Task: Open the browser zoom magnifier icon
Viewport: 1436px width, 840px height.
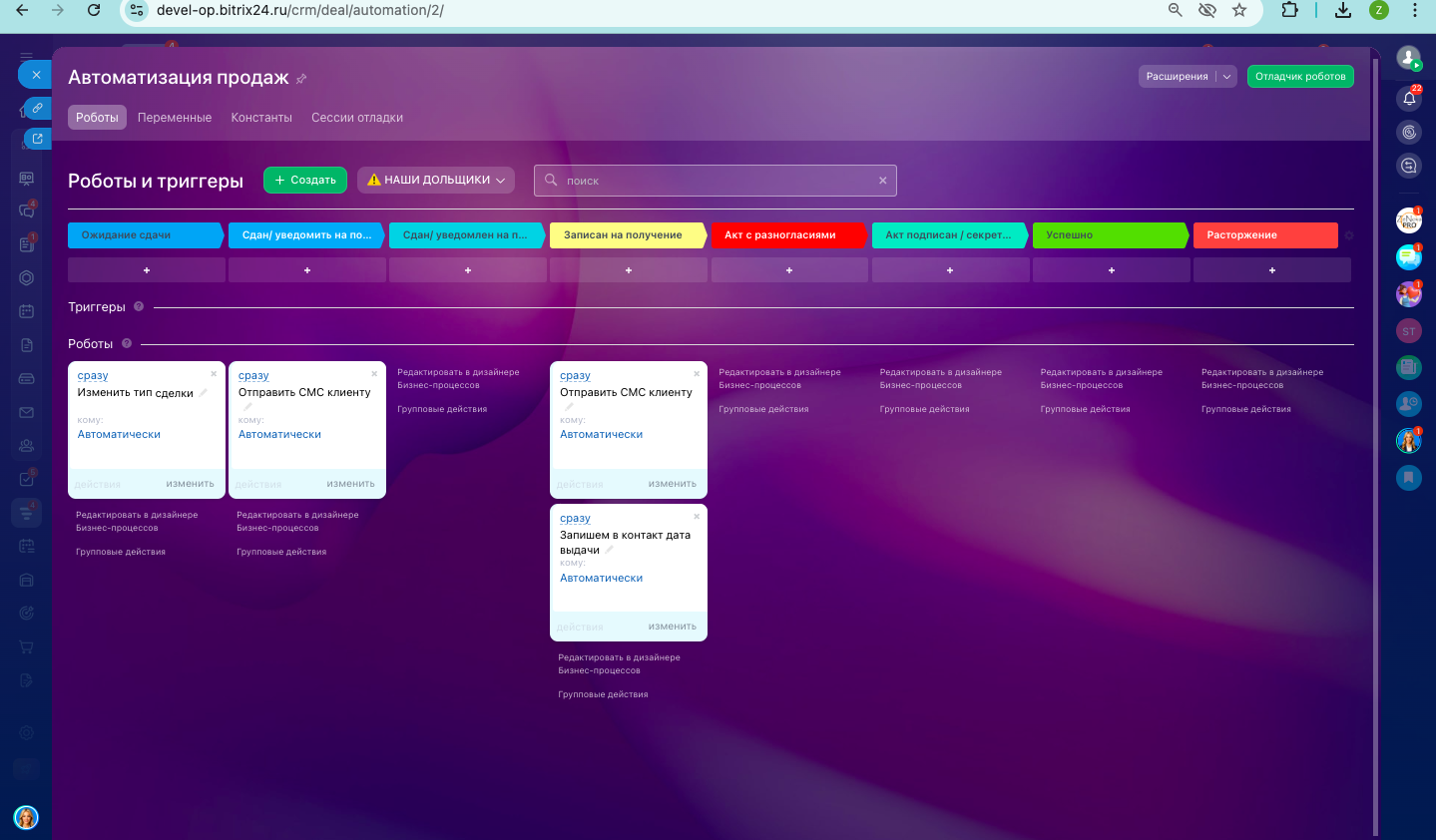Action: pos(1176,10)
